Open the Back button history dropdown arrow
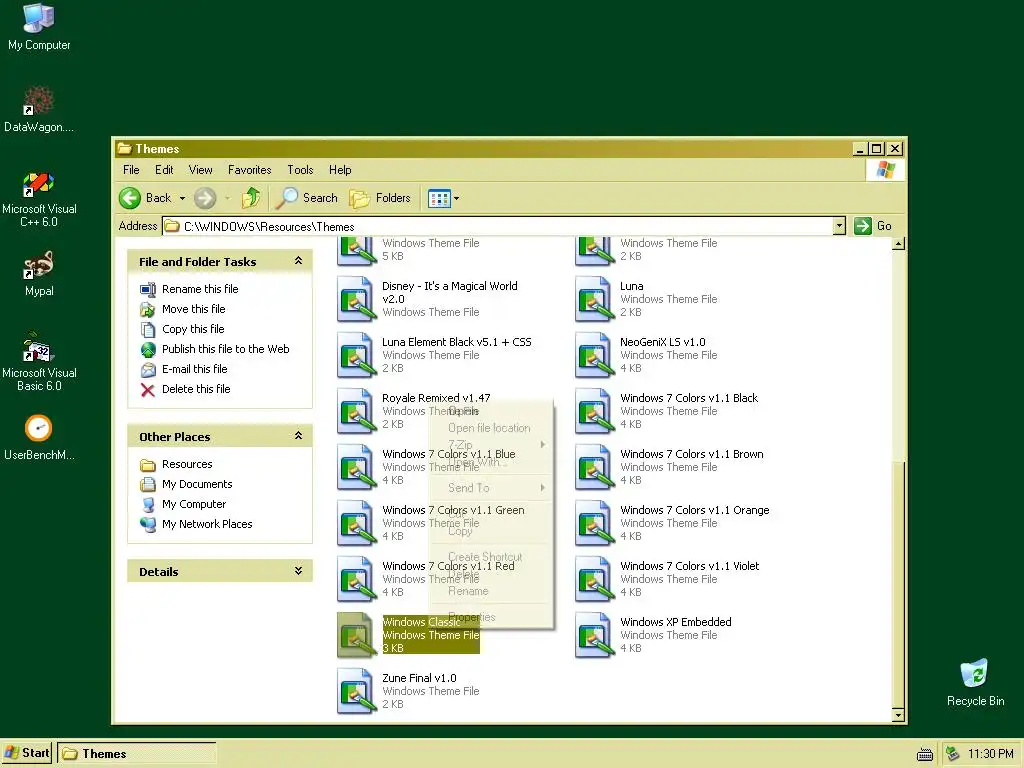1024x768 pixels. pos(182,198)
